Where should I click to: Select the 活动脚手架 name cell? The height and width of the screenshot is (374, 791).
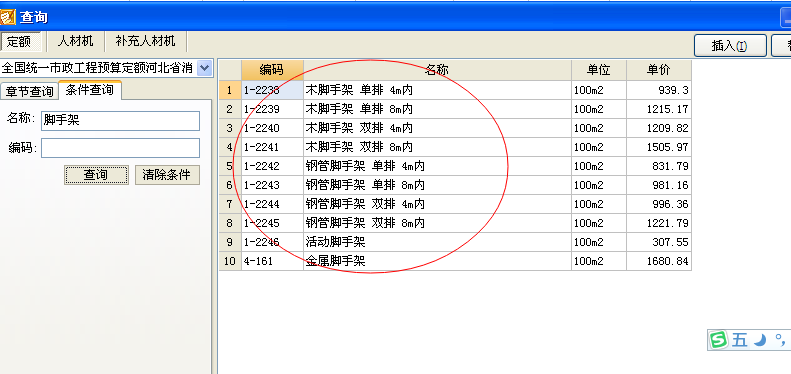point(437,242)
